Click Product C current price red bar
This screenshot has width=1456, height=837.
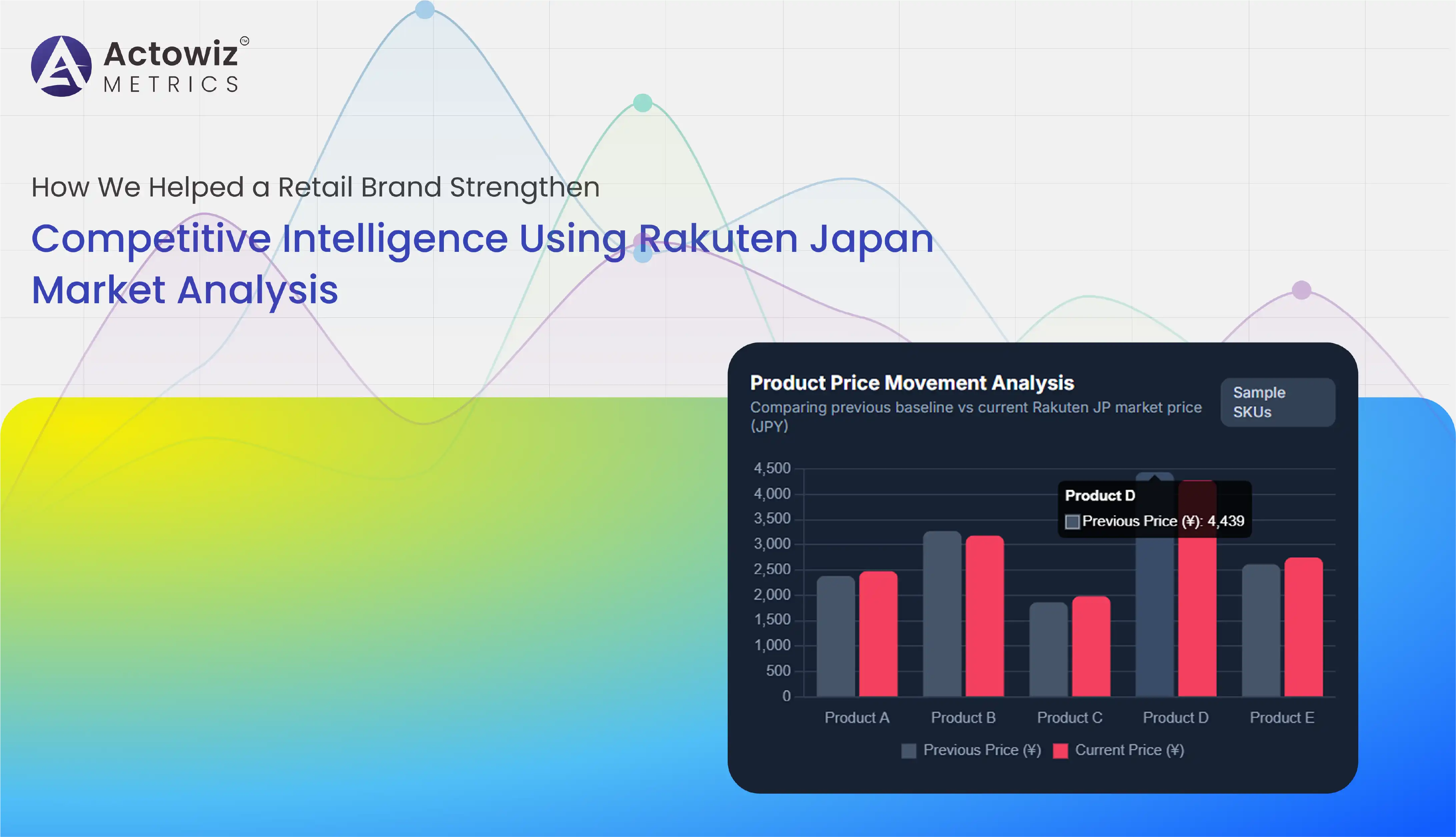(1090, 647)
